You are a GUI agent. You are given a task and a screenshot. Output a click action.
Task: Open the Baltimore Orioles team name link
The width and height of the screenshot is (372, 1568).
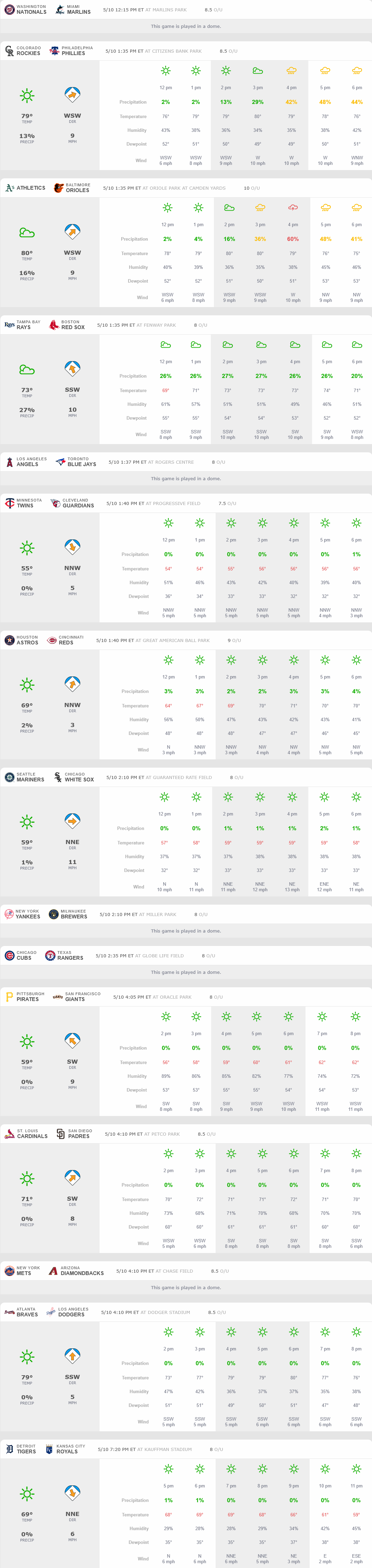(x=78, y=188)
